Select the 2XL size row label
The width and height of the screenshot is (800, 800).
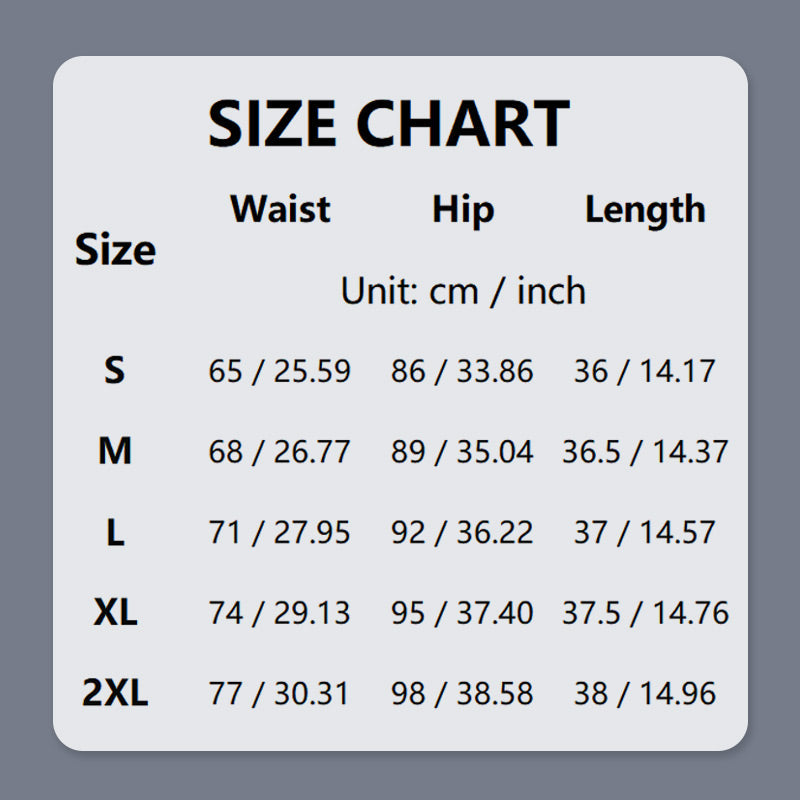coord(115,693)
